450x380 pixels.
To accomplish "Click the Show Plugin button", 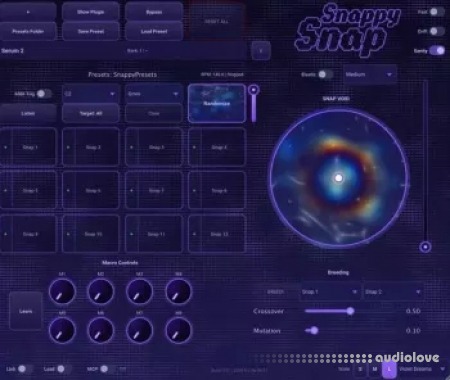I will pos(91,12).
